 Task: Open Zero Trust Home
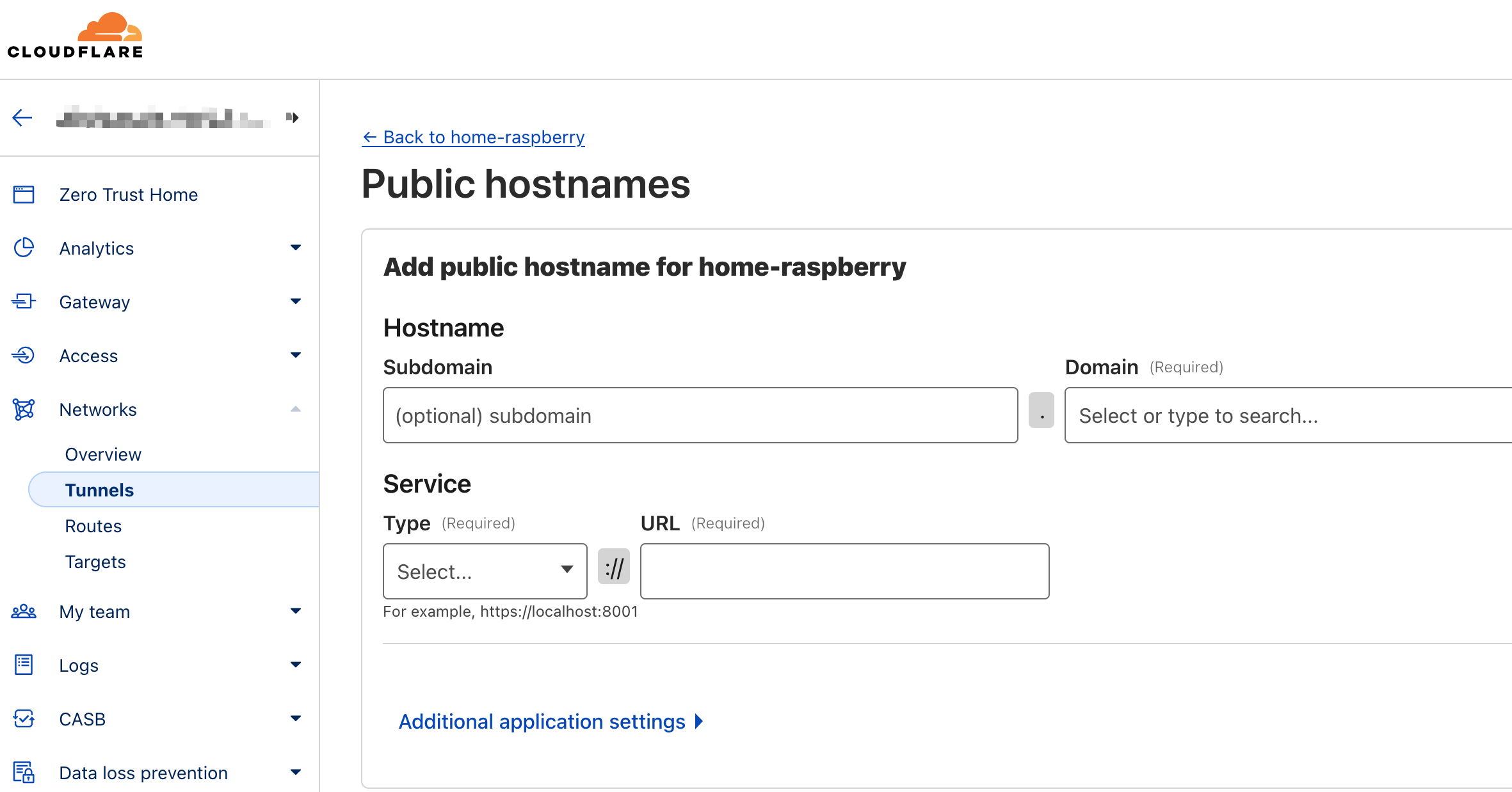click(129, 194)
